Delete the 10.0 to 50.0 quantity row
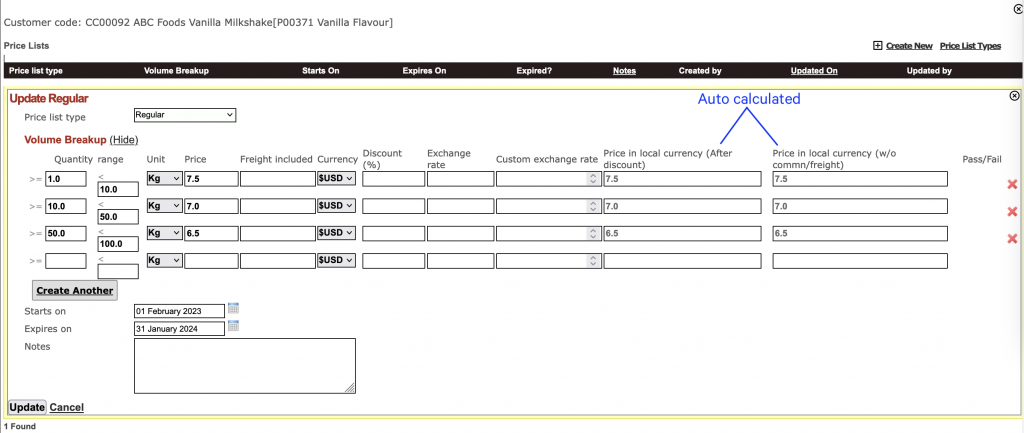 point(1012,211)
